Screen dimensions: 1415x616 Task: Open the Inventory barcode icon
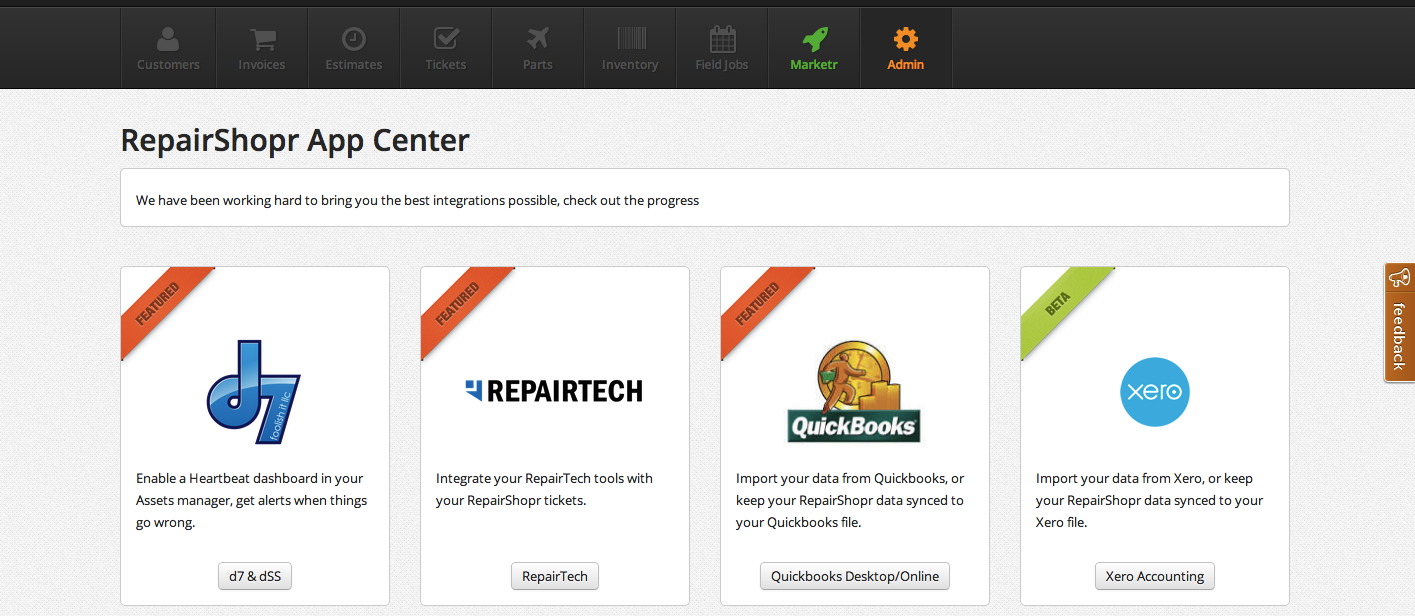(630, 39)
